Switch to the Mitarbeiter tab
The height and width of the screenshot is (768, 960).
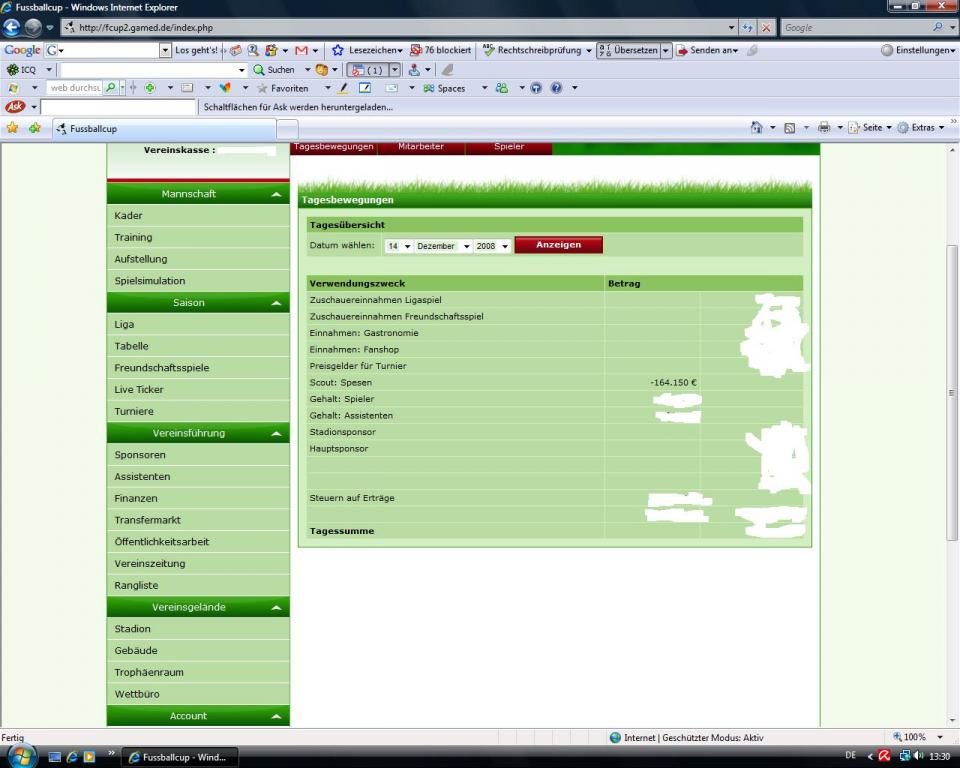[420, 147]
